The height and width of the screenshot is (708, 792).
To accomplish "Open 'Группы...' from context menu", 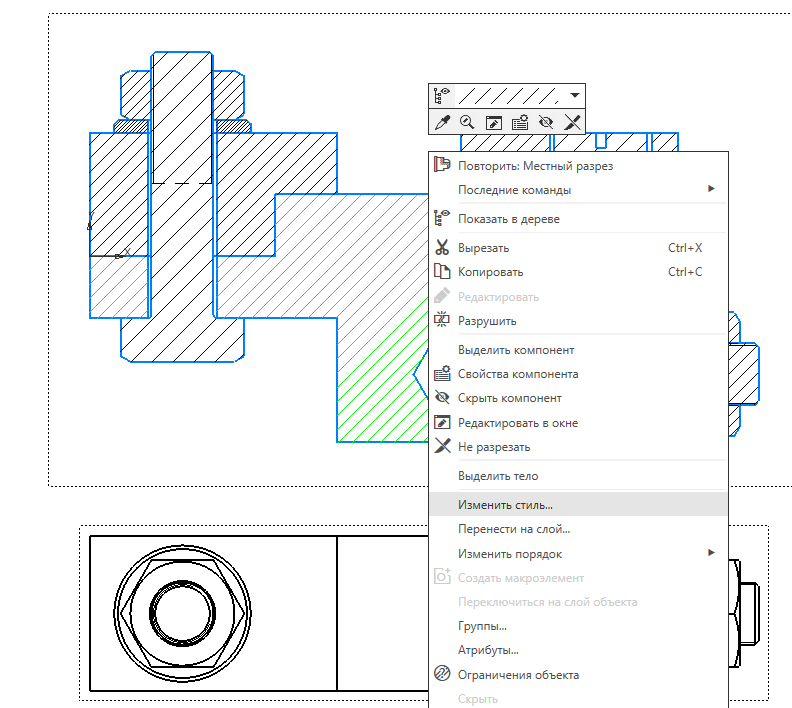I will point(578,626).
